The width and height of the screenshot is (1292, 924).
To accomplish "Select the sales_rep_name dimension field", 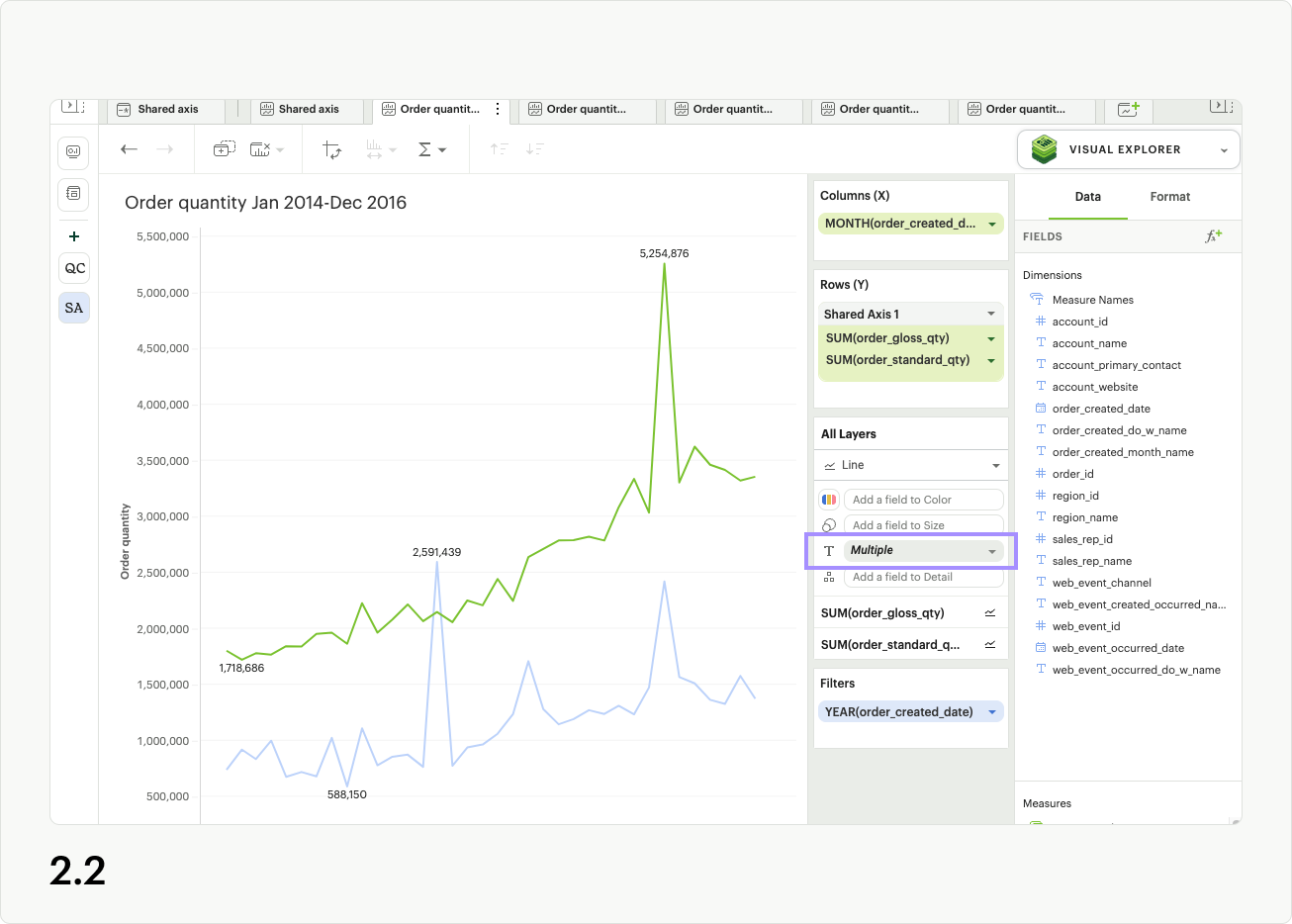I will (1091, 561).
